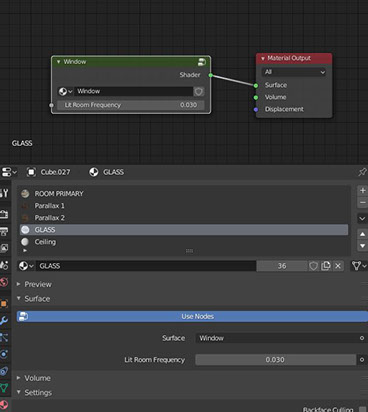The image size is (368, 412).
Task: Click the GLASS material name field
Action: click(x=146, y=266)
